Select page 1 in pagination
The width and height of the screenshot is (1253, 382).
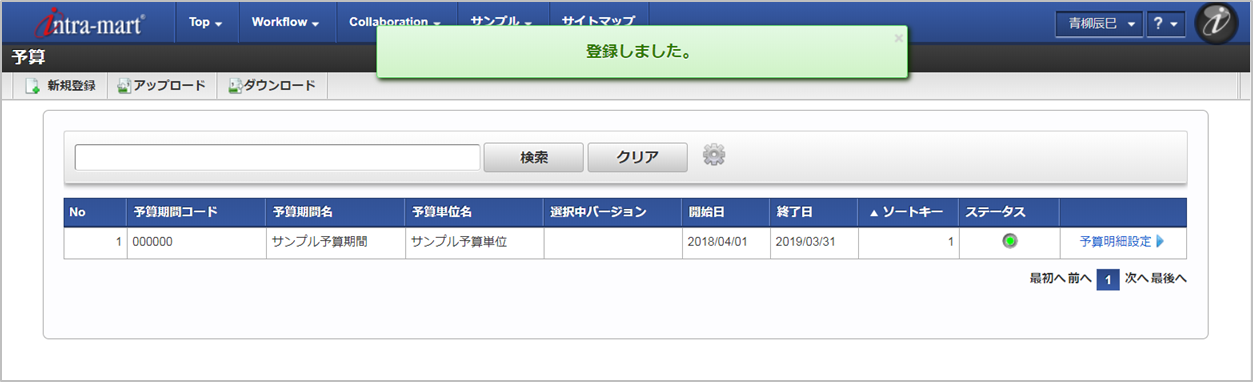point(1107,280)
